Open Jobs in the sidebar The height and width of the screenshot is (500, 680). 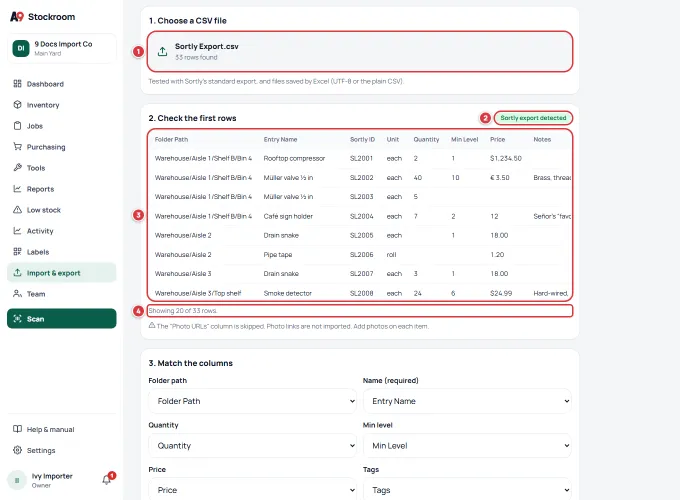point(62,126)
